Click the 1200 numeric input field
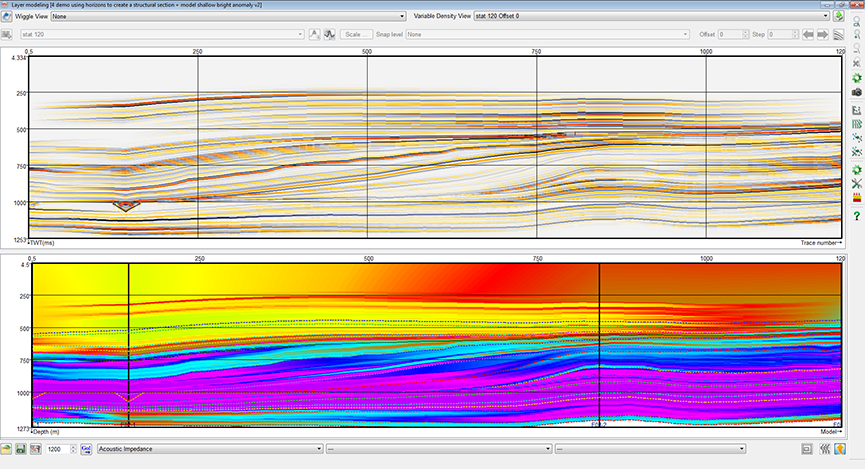This screenshot has height=469, width=865. 58,449
